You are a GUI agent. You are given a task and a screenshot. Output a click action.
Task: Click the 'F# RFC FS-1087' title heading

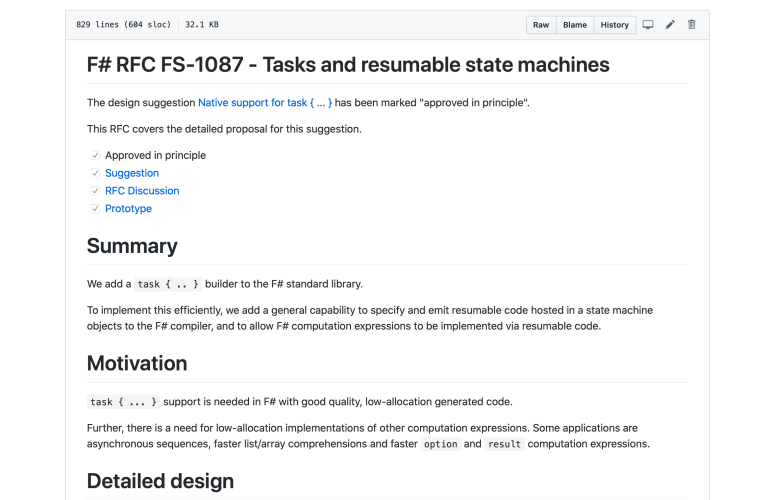tap(348, 65)
